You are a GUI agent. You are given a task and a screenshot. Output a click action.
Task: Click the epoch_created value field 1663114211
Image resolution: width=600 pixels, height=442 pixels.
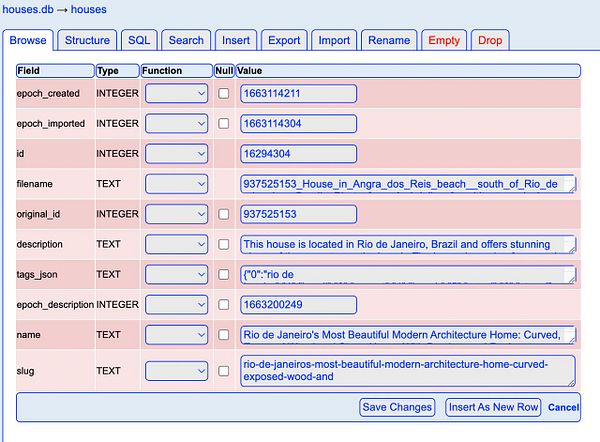point(298,93)
